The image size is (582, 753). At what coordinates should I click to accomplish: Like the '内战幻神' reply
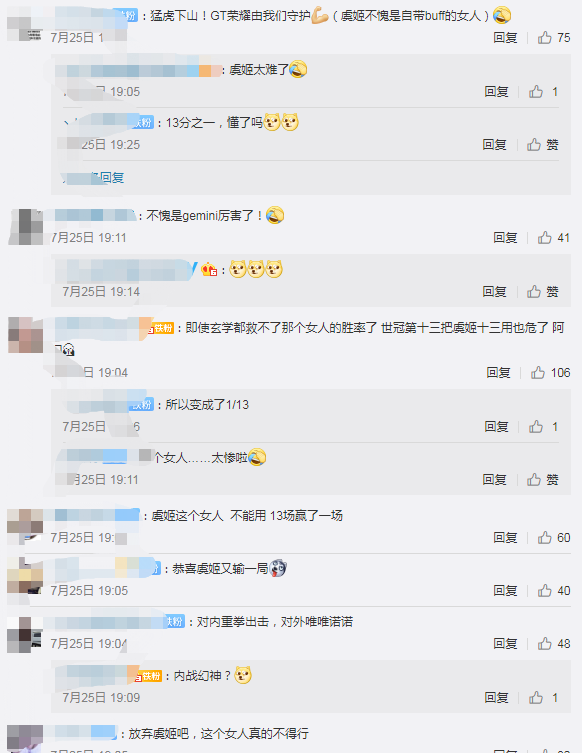click(x=536, y=697)
